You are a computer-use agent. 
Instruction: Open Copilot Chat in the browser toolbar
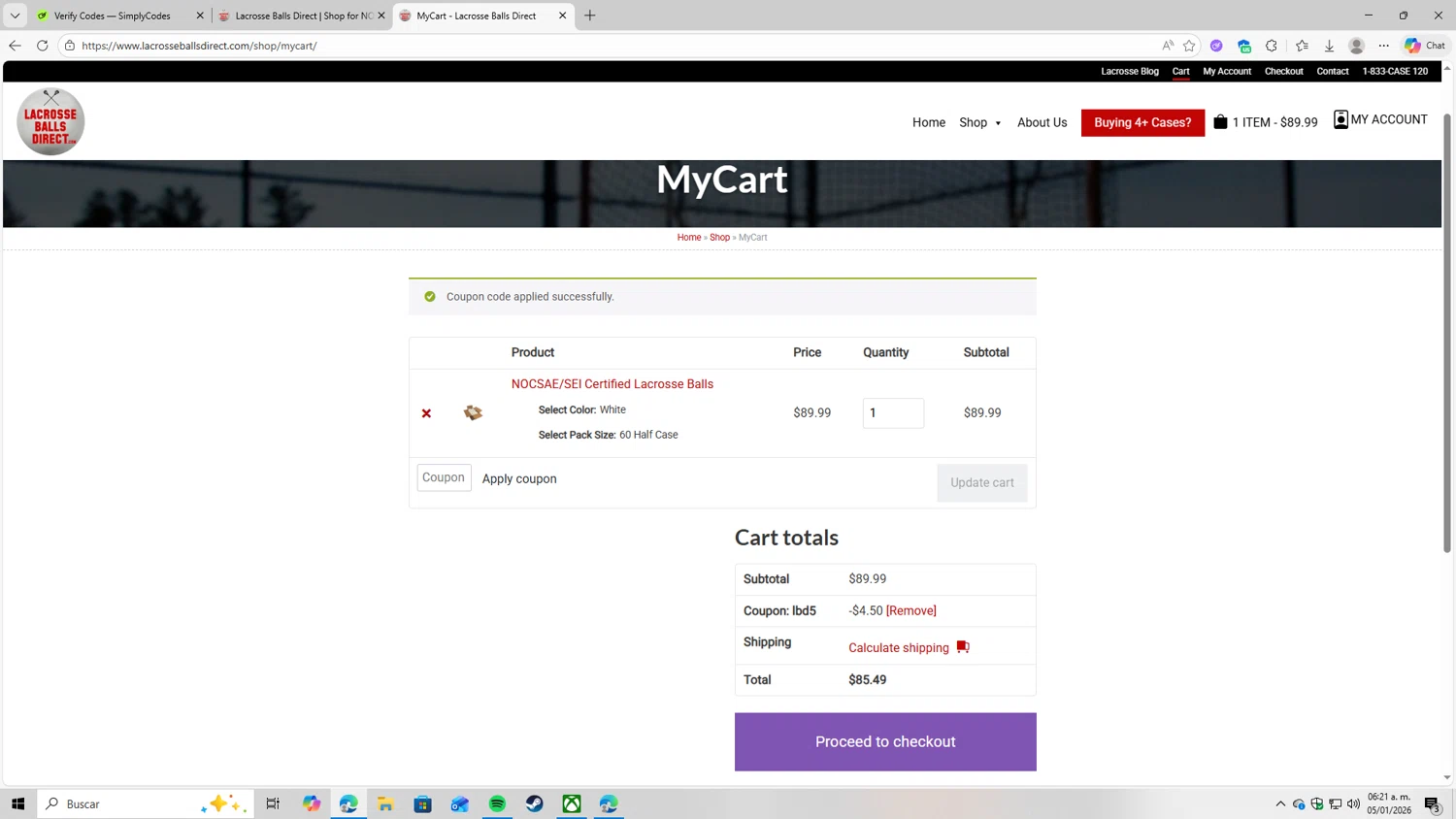(1425, 46)
